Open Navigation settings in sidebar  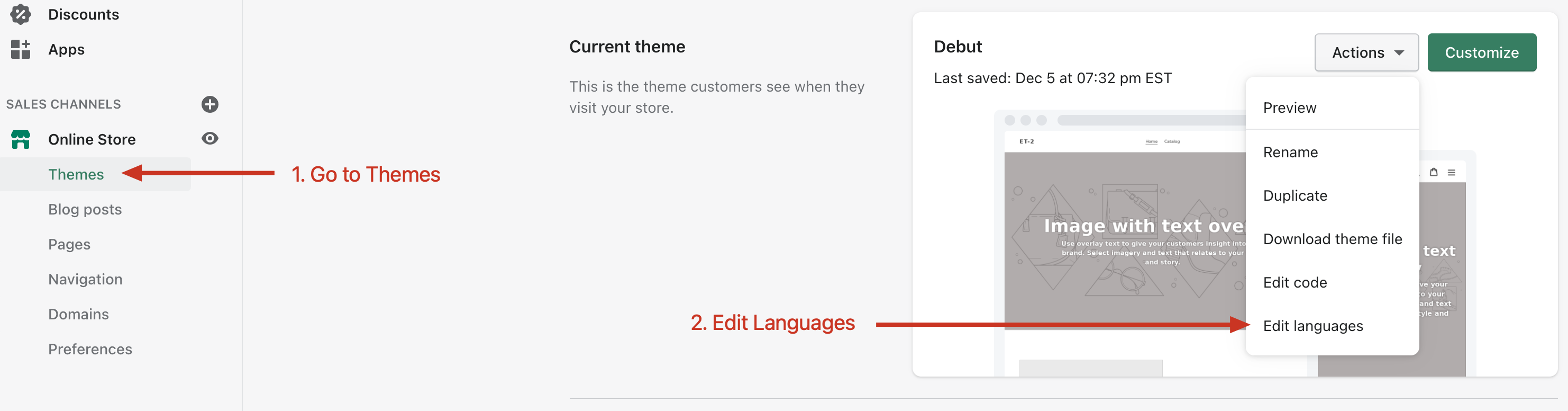click(85, 279)
